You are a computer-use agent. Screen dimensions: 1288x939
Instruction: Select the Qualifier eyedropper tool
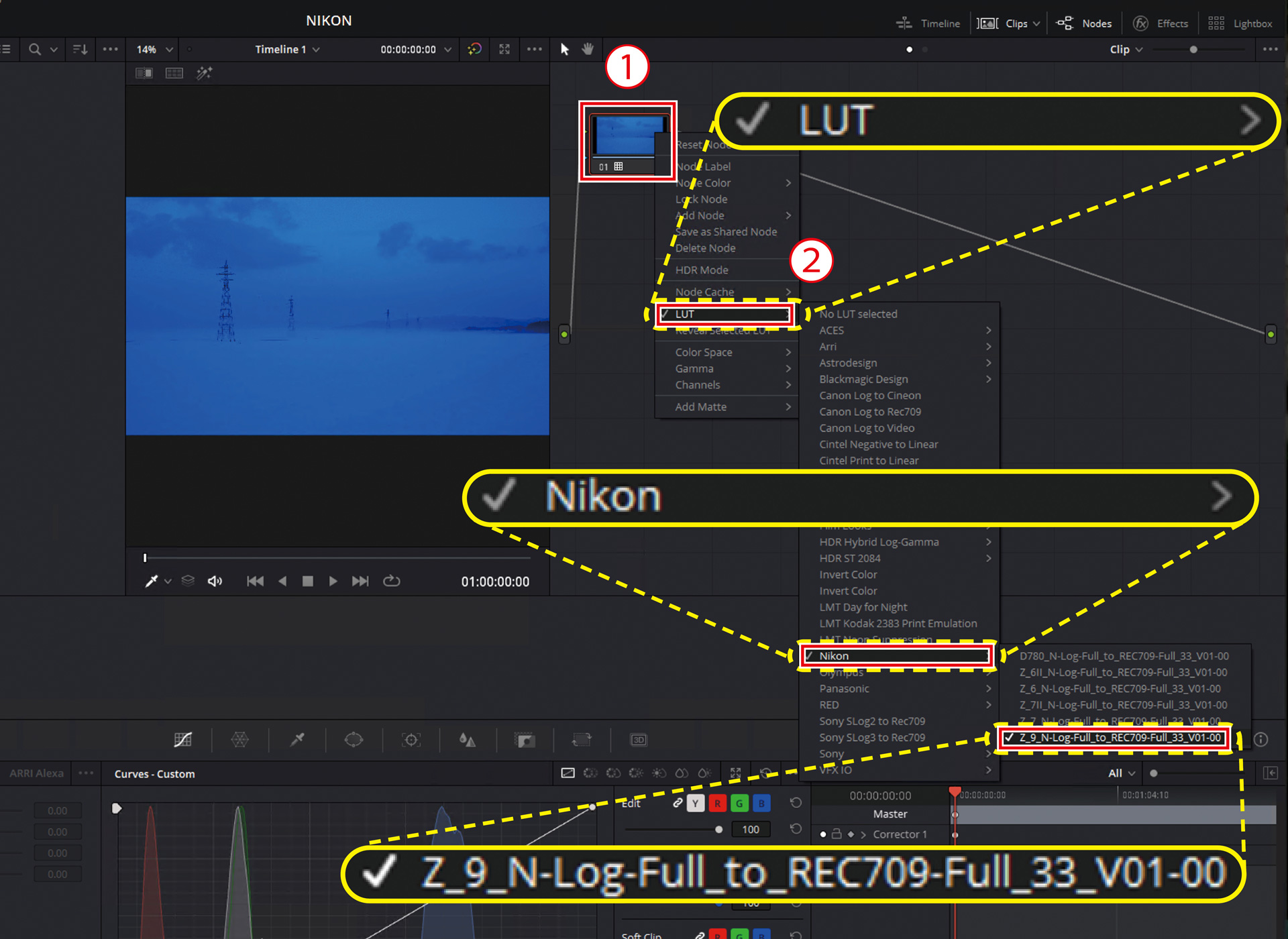click(297, 739)
